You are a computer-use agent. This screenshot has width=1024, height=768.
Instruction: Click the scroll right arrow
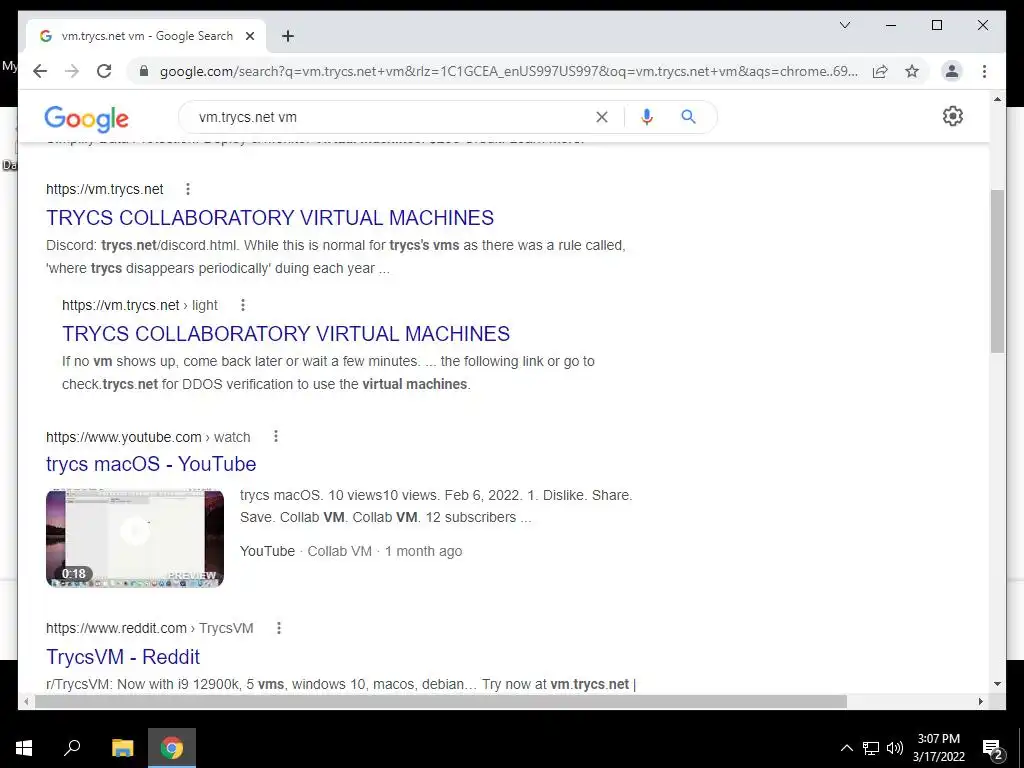point(980,701)
